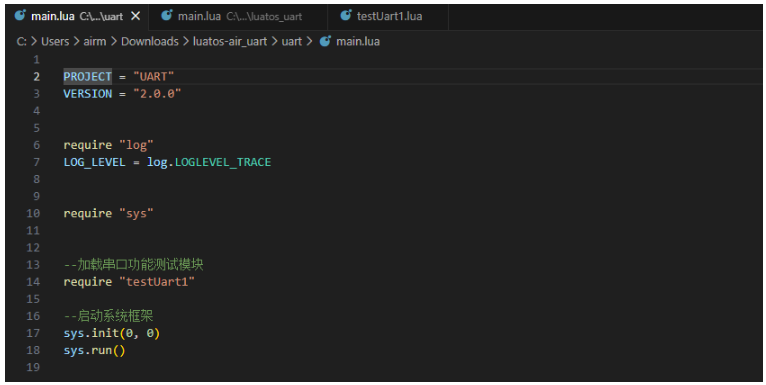This screenshot has height=385, width=766.
Task: Click main.lua in the breadcrumb path
Action: 358,42
